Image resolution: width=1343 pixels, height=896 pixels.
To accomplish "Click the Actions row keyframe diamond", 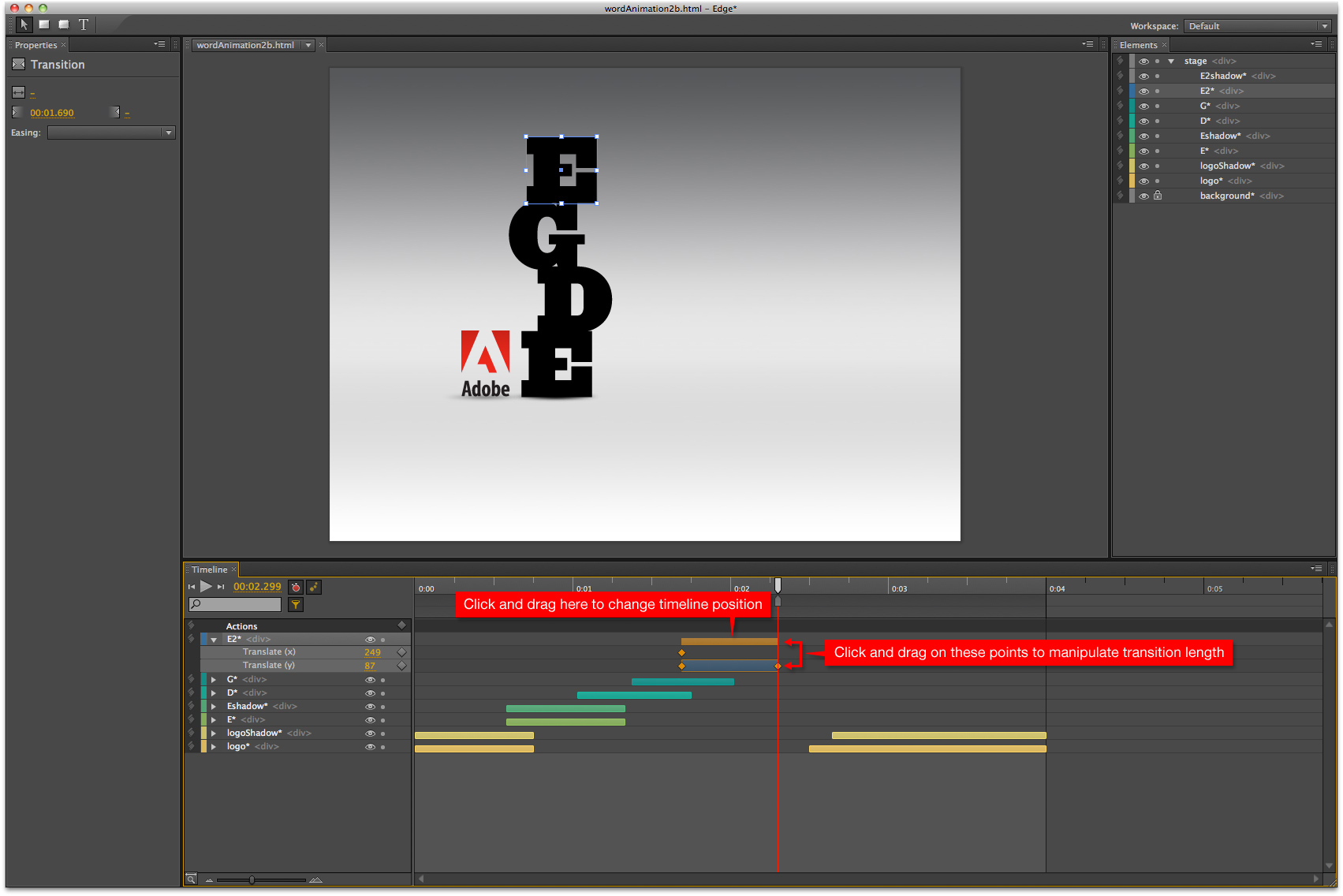I will 401,625.
